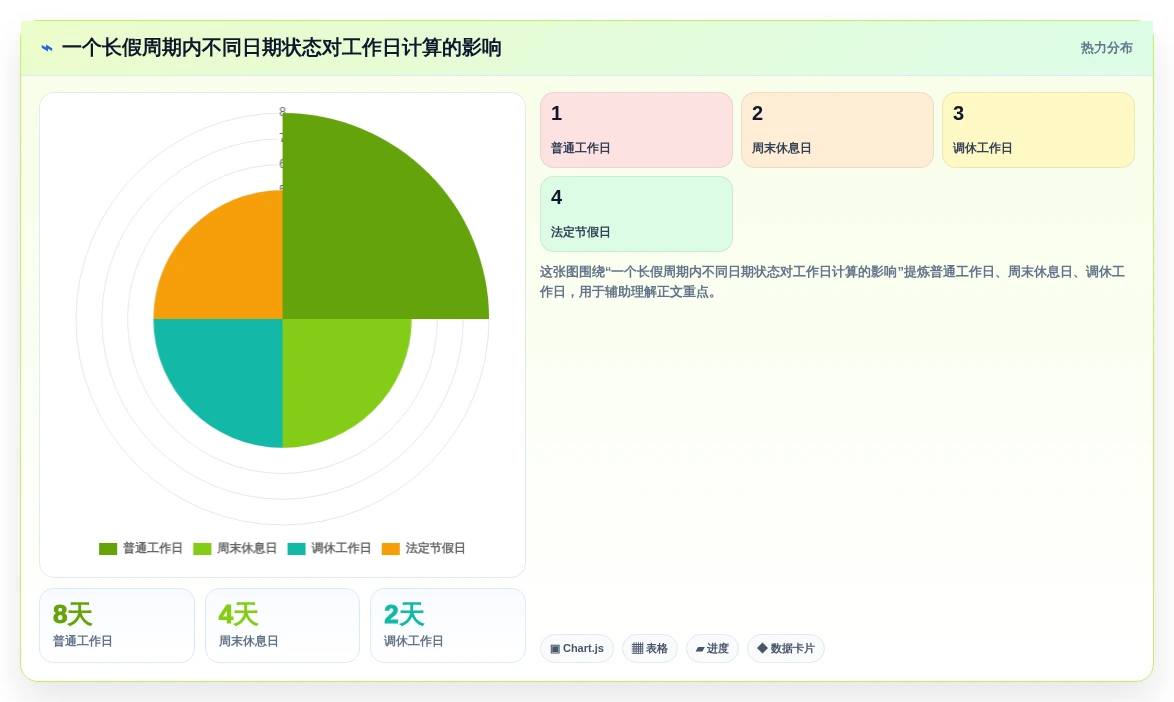This screenshot has width=1174, height=702.
Task: Click the 表格 tag chip
Action: click(x=649, y=648)
